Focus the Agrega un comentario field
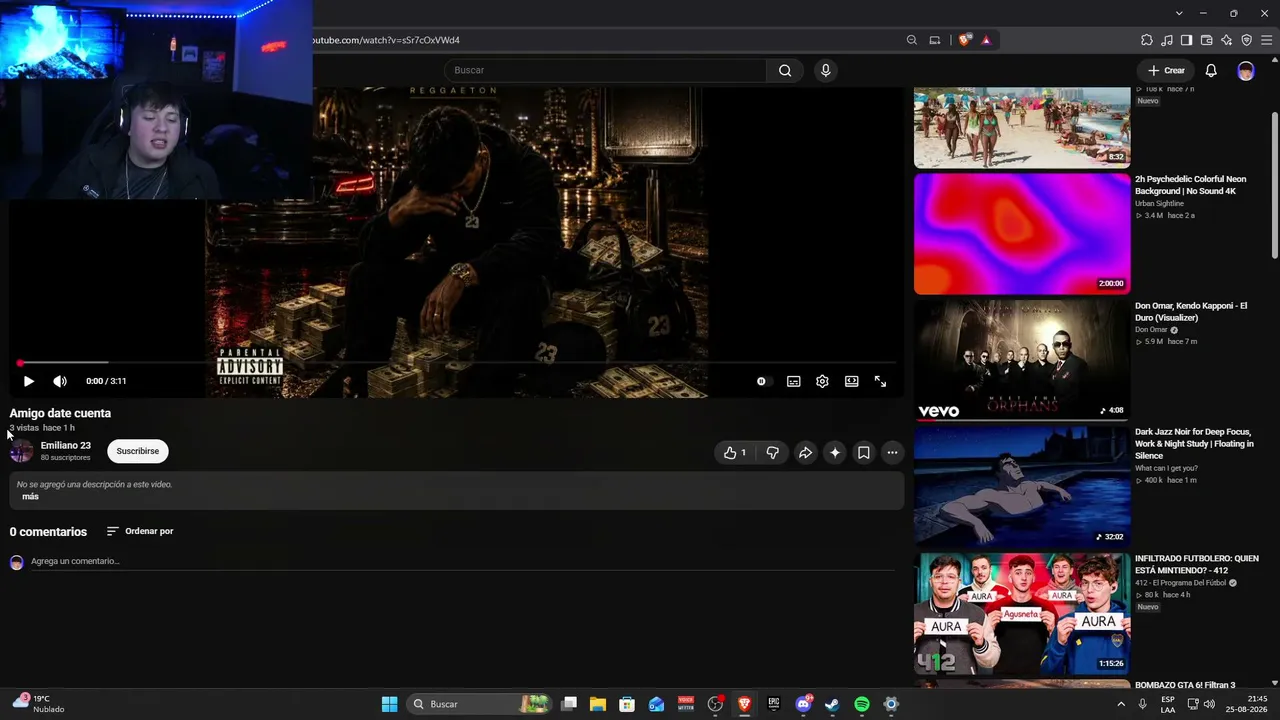 pyautogui.click(x=462, y=561)
